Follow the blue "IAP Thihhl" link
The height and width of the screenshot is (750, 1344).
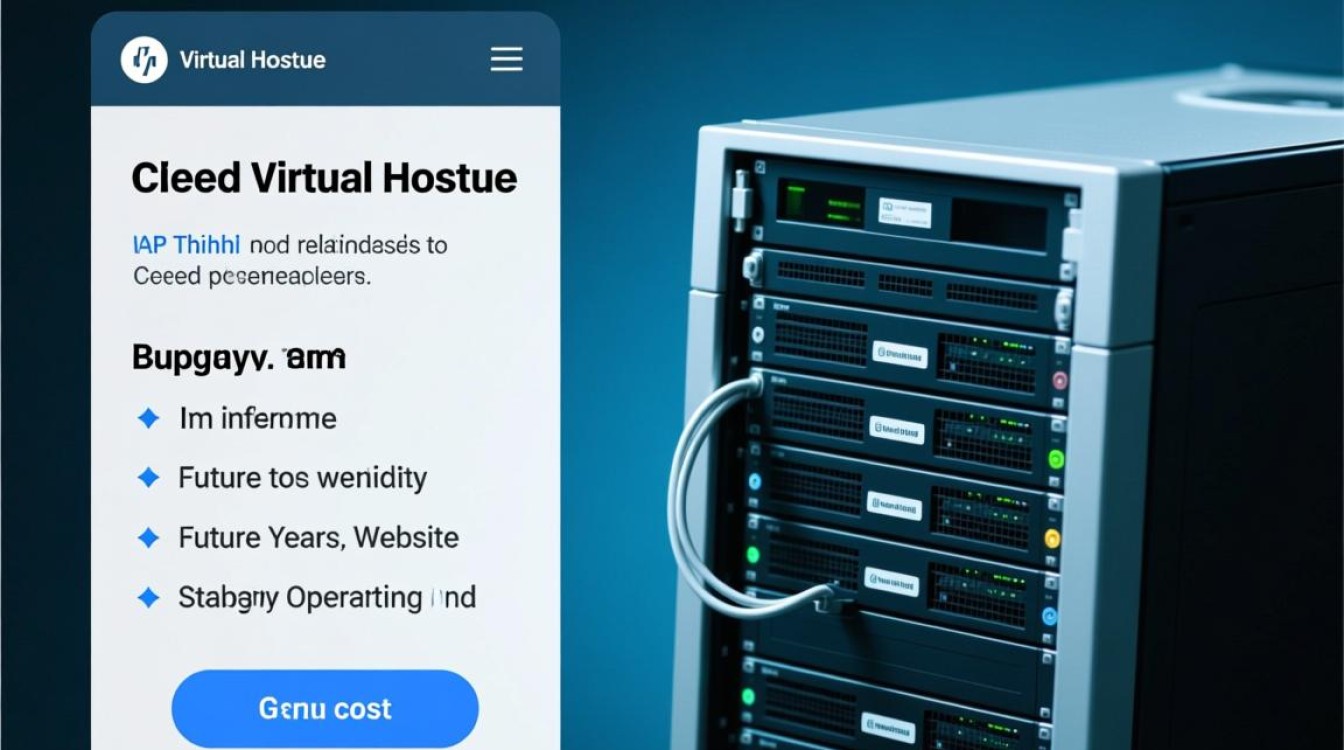click(187, 245)
